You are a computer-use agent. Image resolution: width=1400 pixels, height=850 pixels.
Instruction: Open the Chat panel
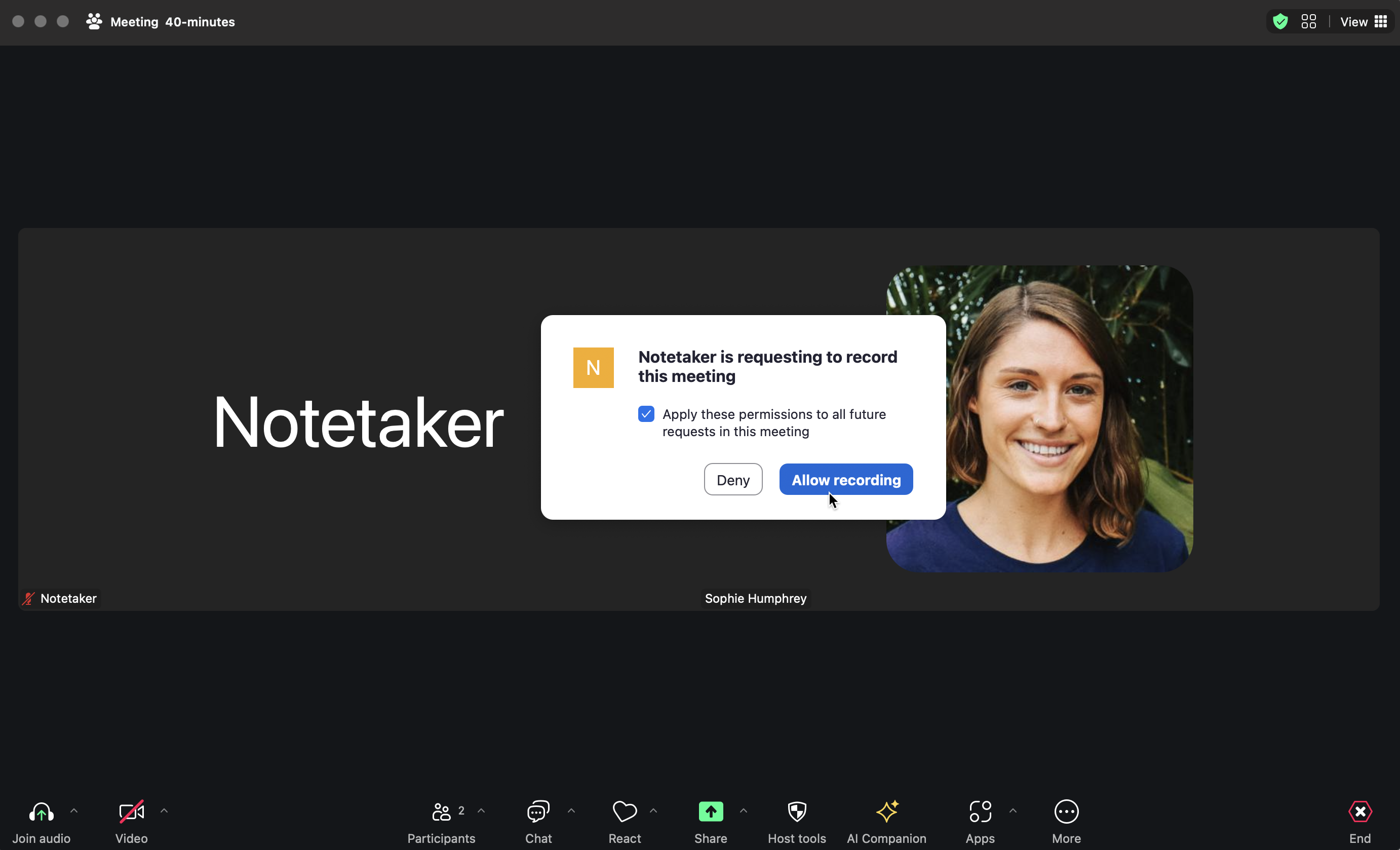[x=538, y=822]
